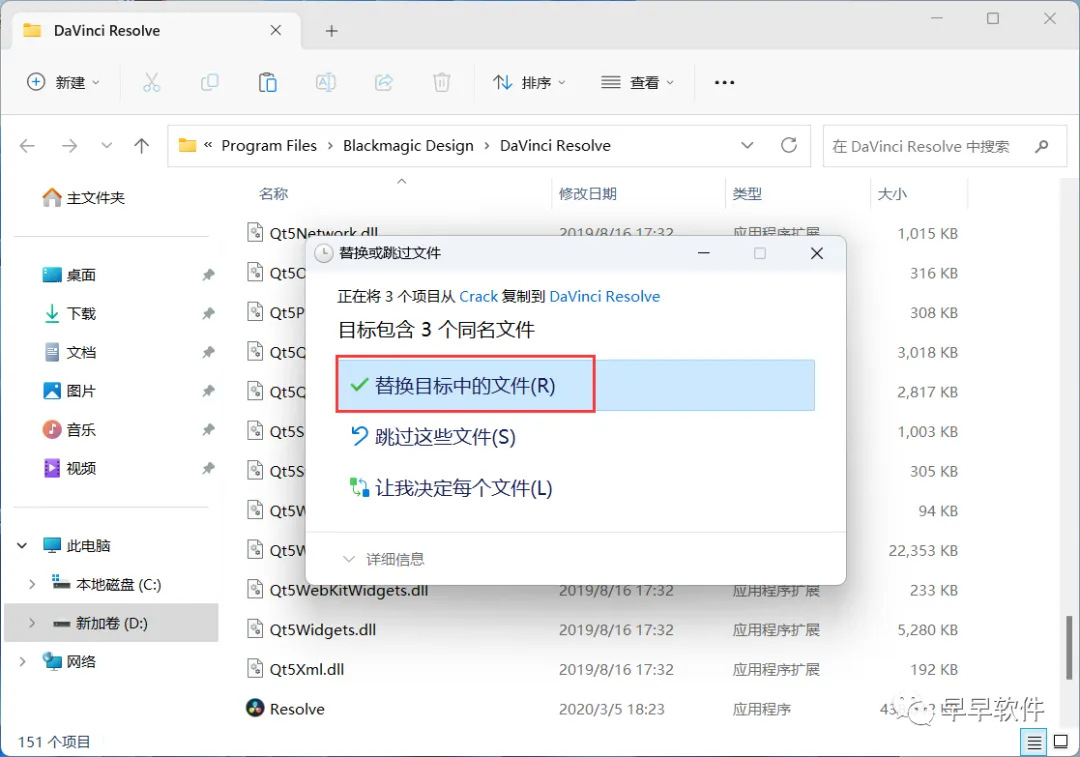Screen dimensions: 1080x757
Task: Open Documents (文档) in sidebar
Action: pos(70,353)
